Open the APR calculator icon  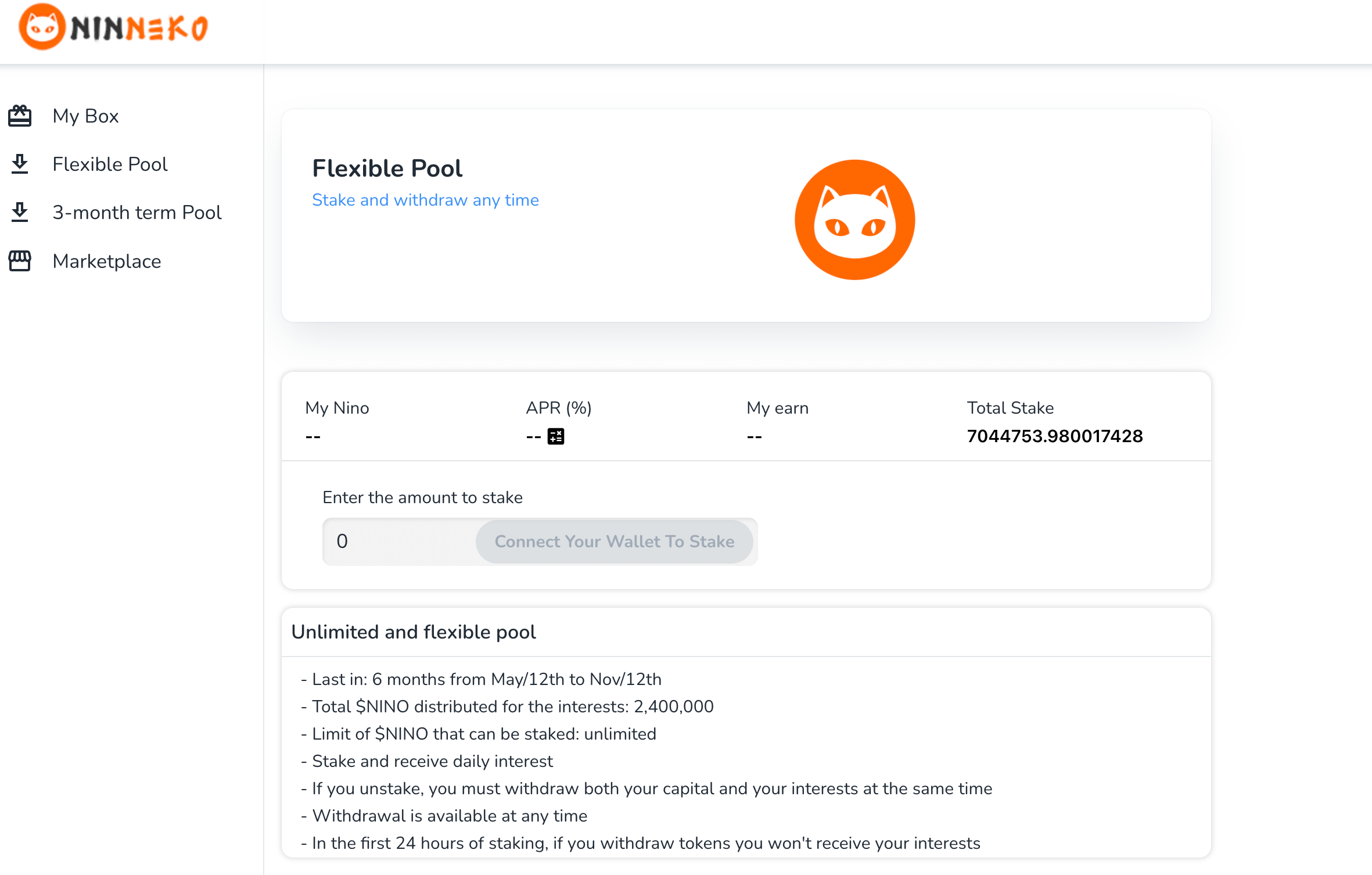(556, 436)
